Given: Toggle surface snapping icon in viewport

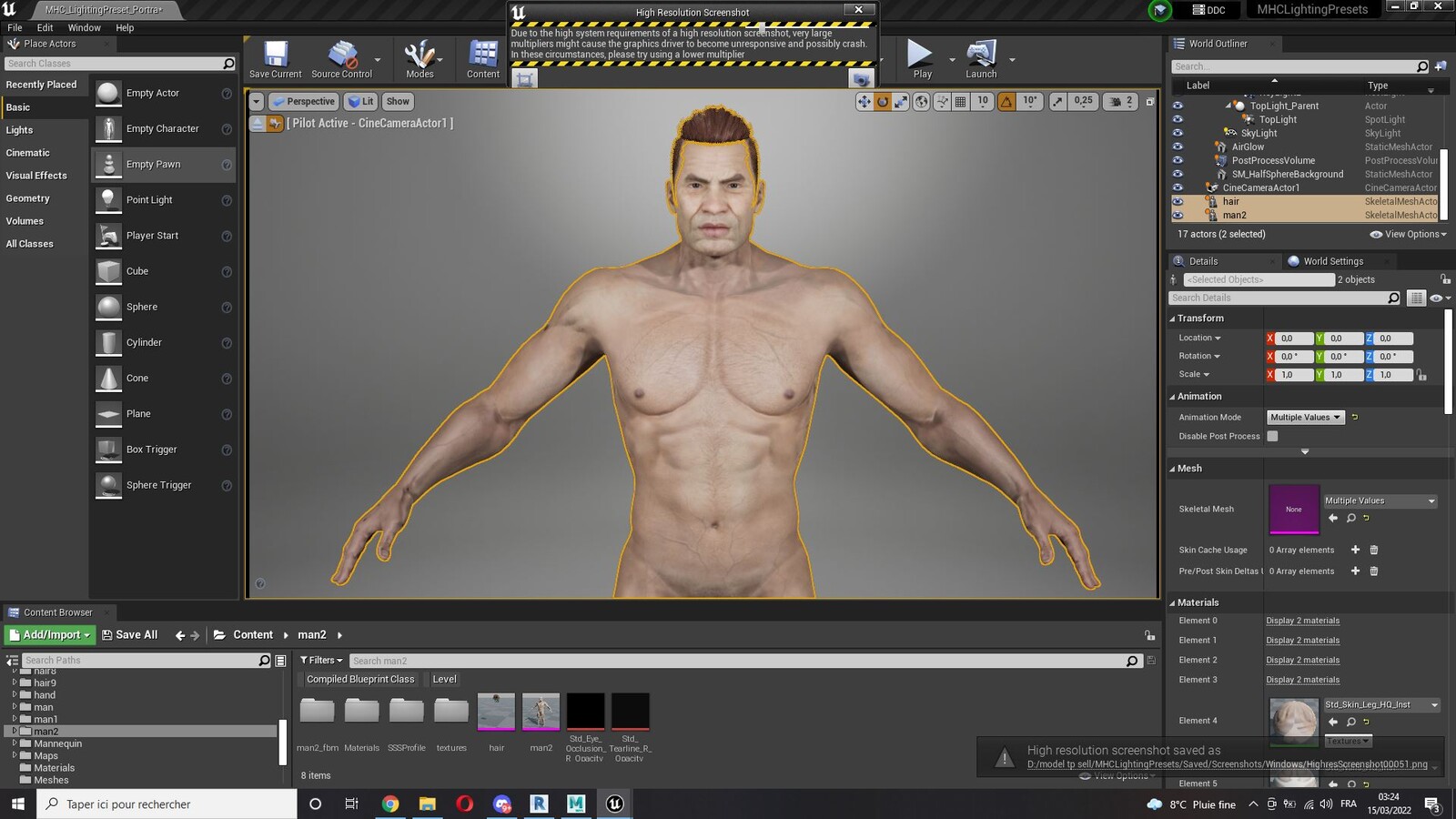Looking at the screenshot, I should pyautogui.click(x=943, y=102).
